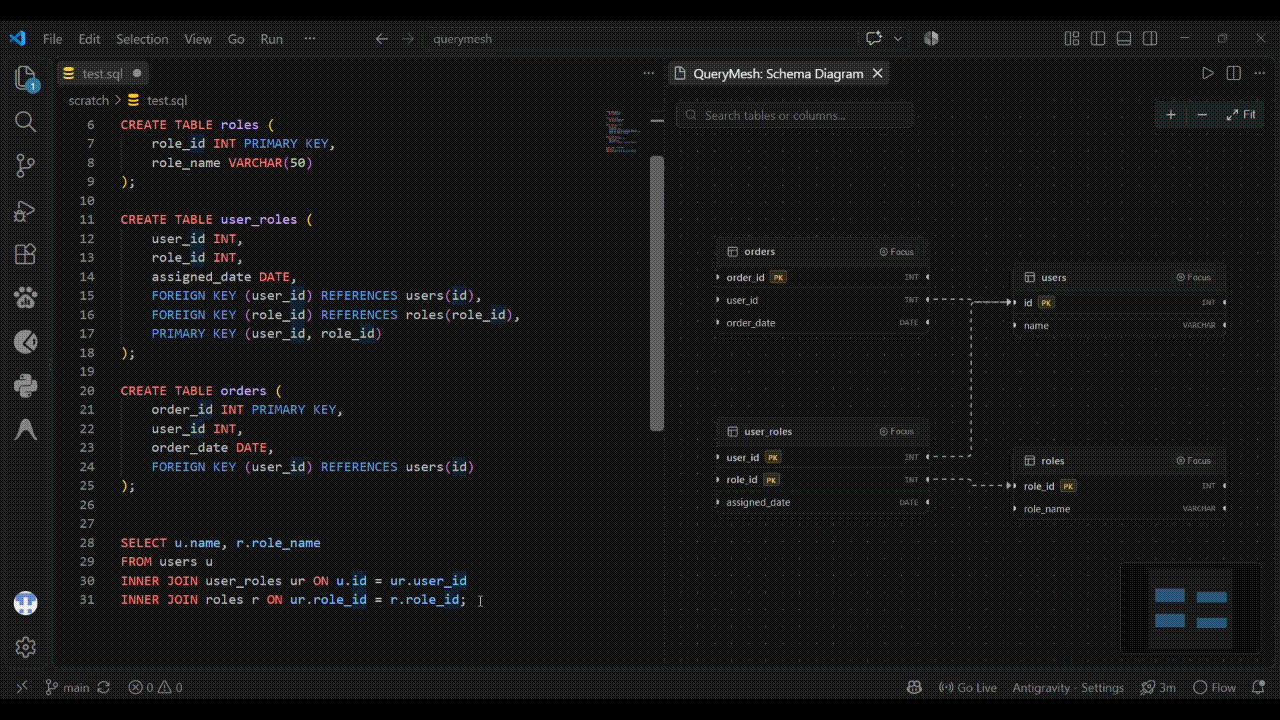
Task: Focus the users table
Action: coord(1194,278)
